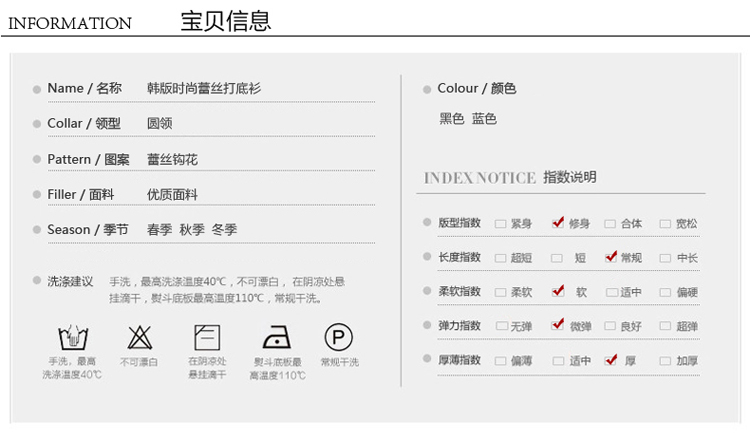Click the 宝贝信息 section heading

[225, 21]
